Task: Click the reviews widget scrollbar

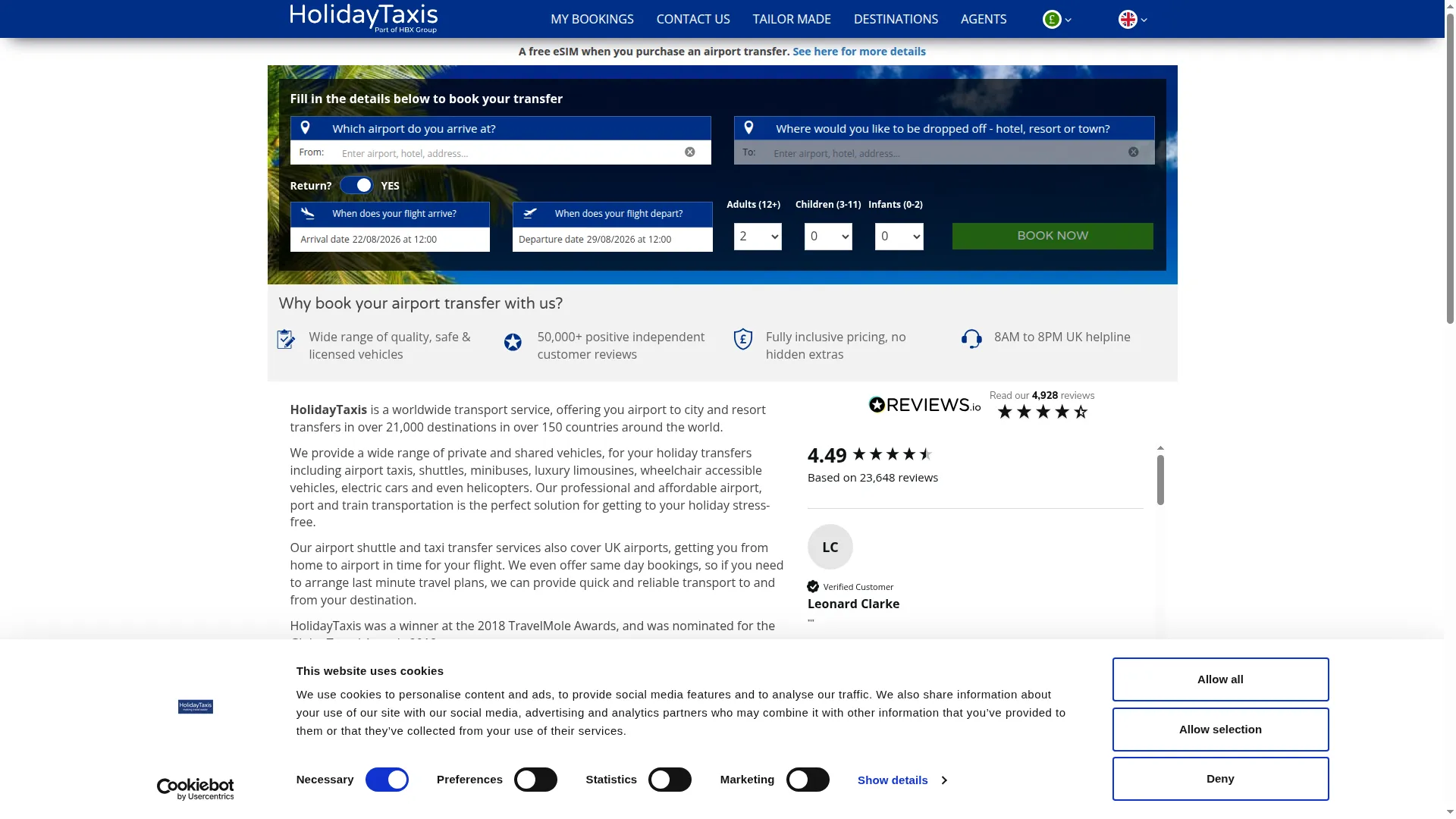Action: [x=1160, y=480]
